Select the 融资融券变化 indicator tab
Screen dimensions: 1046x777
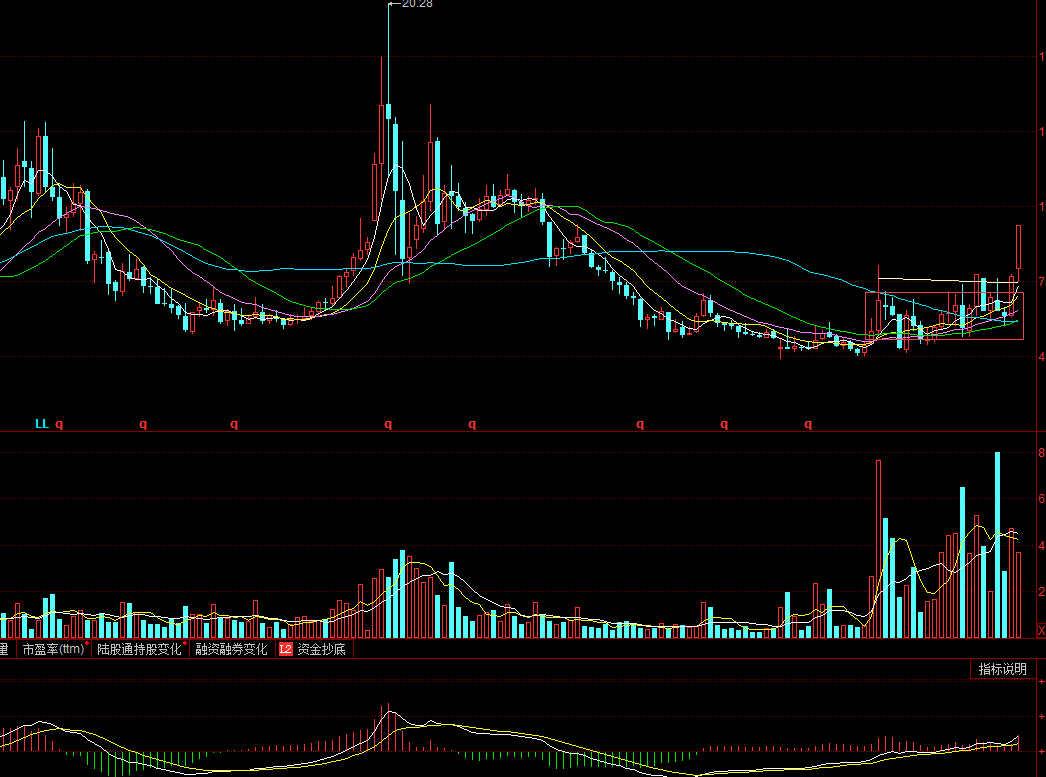pyautogui.click(x=231, y=649)
